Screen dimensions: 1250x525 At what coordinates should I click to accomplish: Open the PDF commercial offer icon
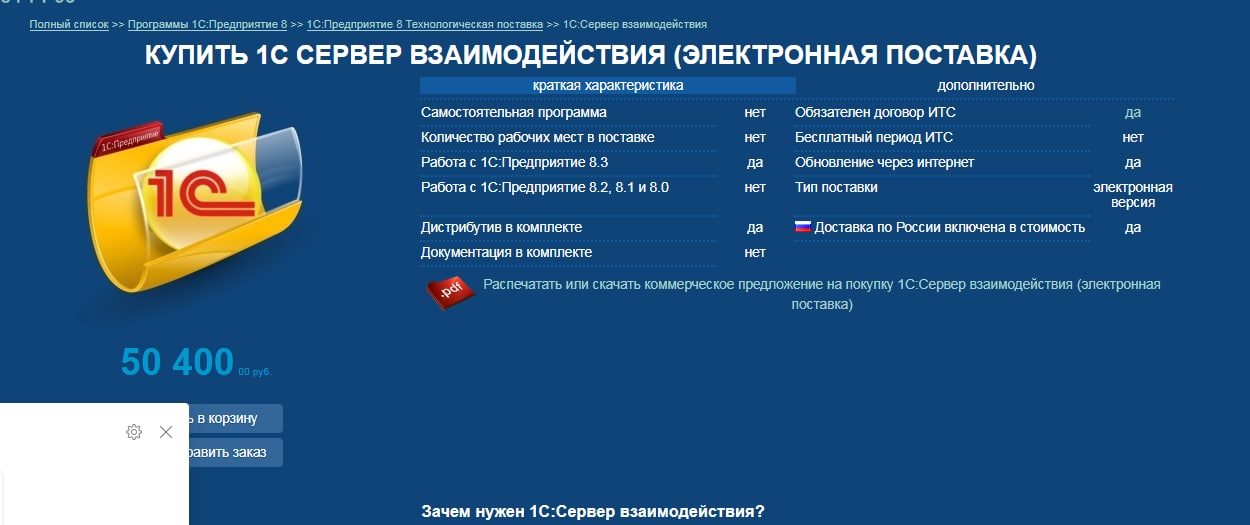pos(450,291)
